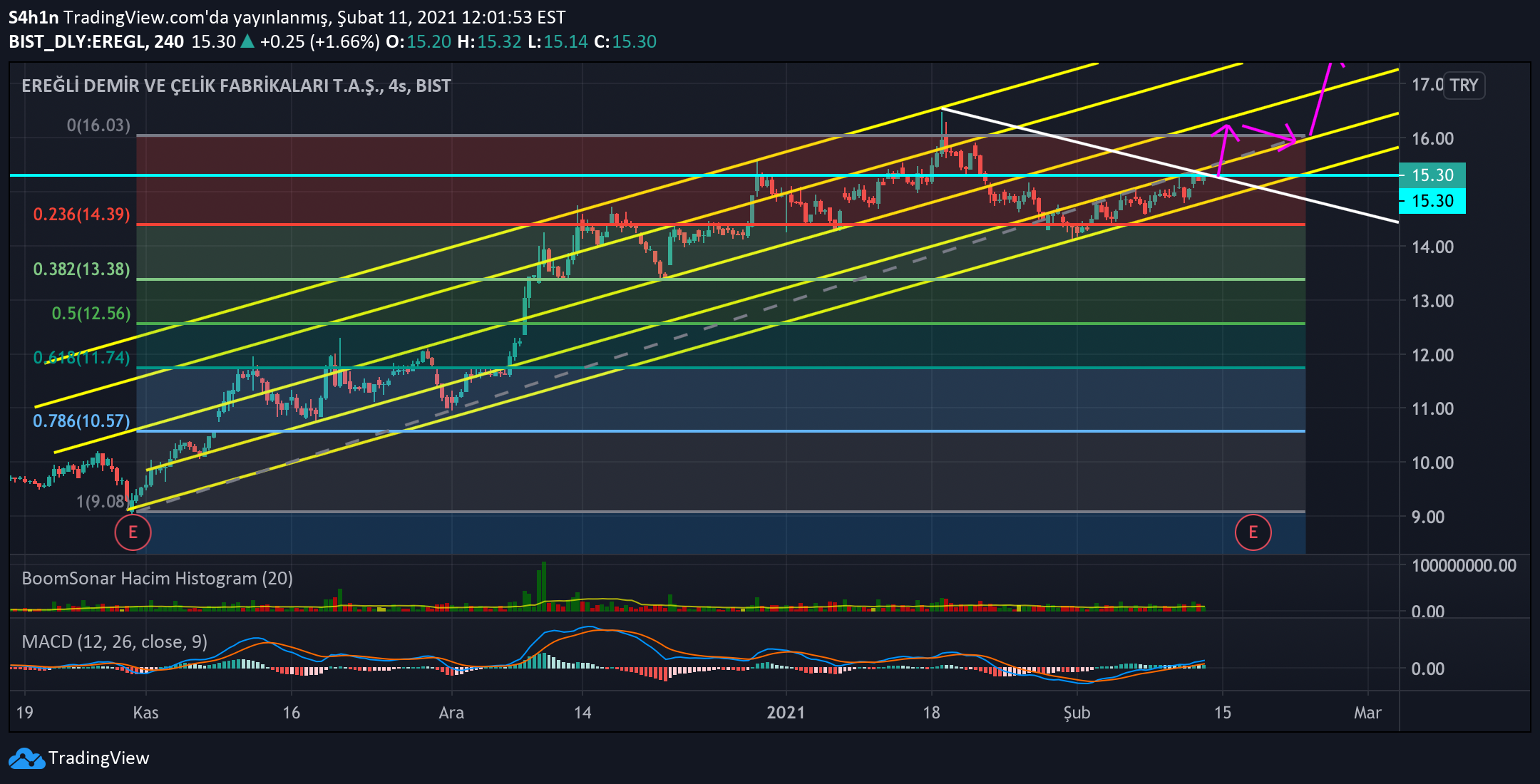This screenshot has width=1540, height=784.
Task: Click the 2021 date on time axis
Action: coord(785,713)
